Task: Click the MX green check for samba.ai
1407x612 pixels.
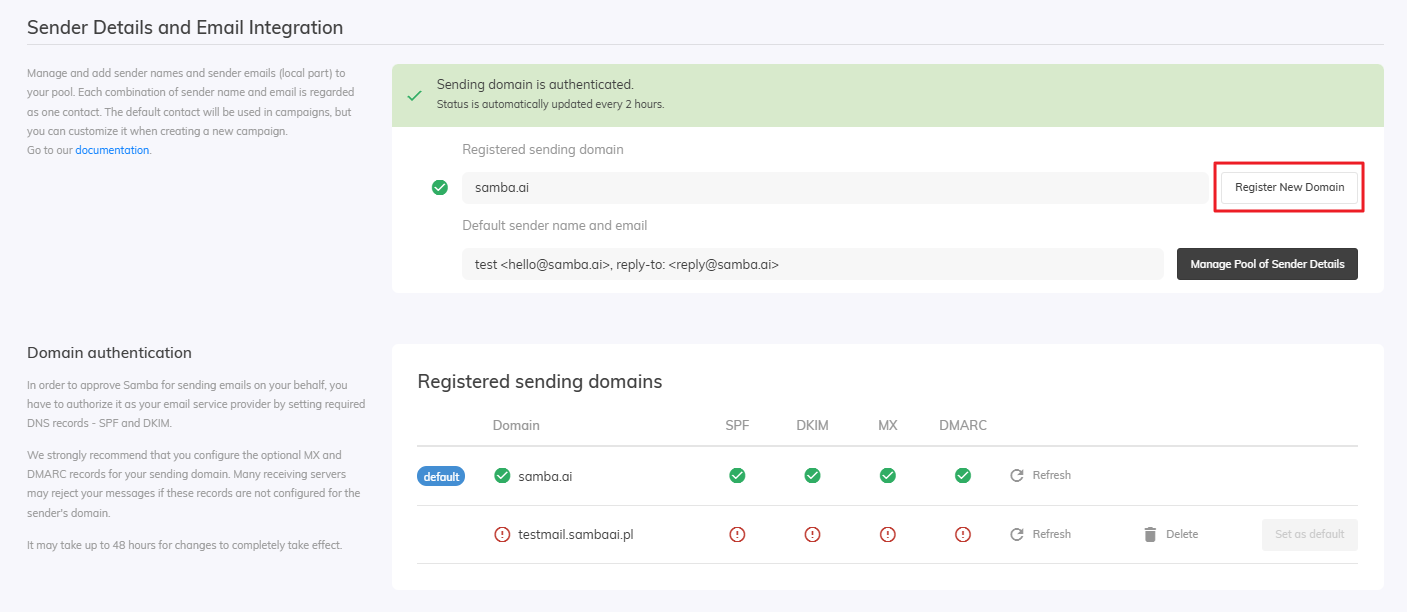Action: pos(887,475)
